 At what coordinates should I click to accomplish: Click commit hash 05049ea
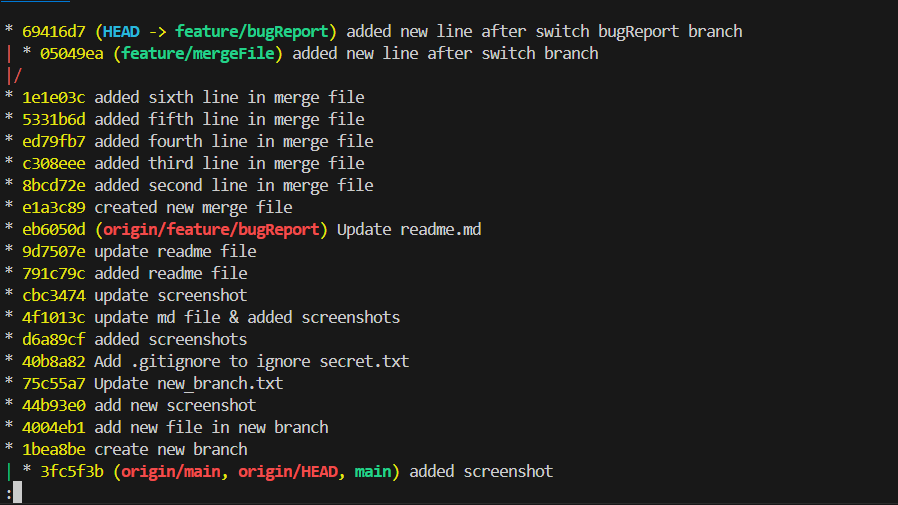click(72, 53)
